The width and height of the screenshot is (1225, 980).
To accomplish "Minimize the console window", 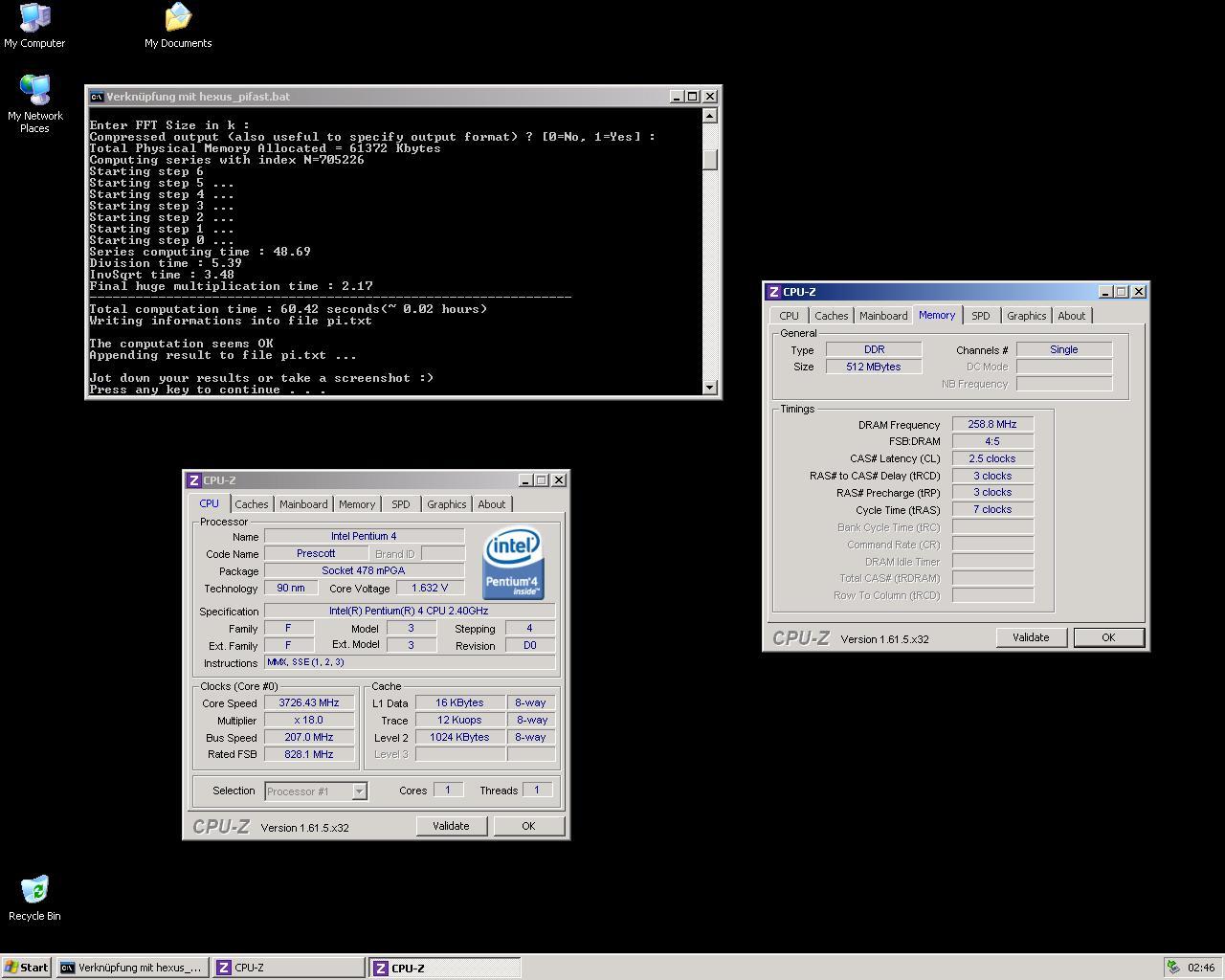I will tap(677, 97).
